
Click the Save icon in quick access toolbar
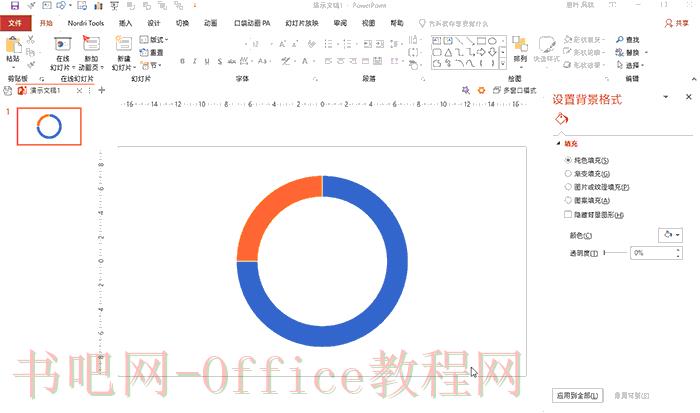pos(15,5)
